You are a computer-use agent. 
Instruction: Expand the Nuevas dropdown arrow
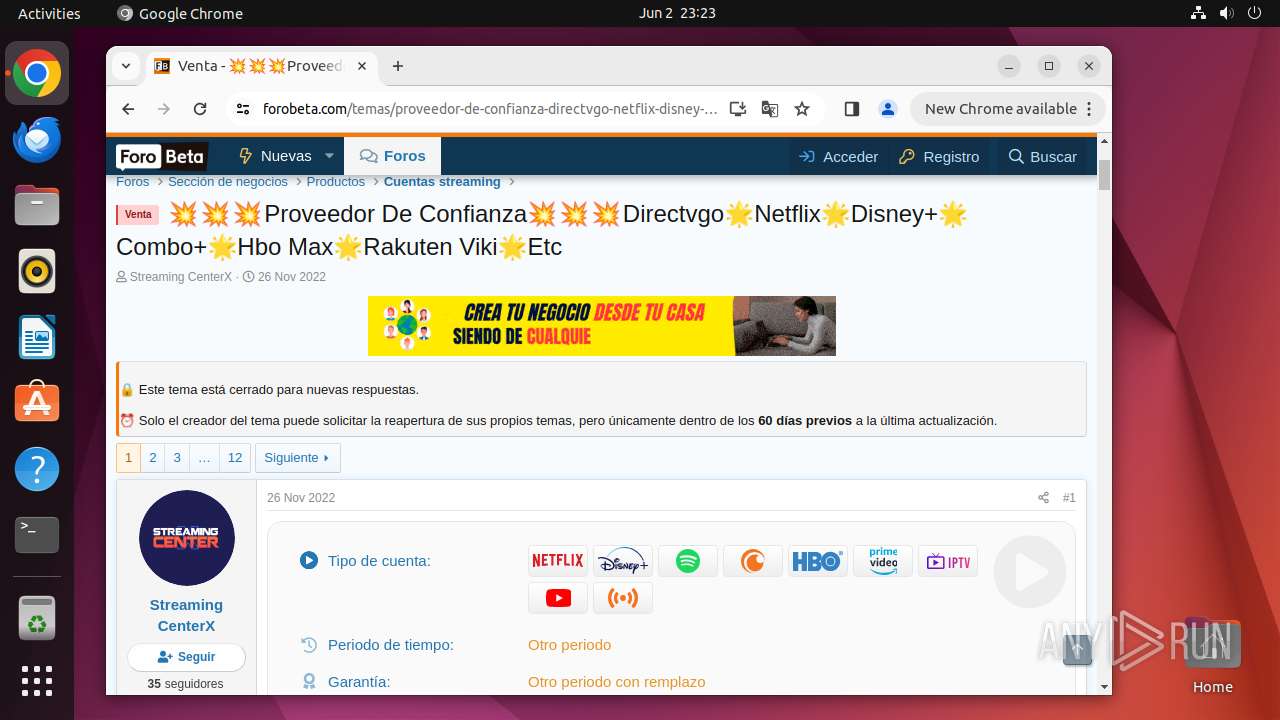(329, 156)
